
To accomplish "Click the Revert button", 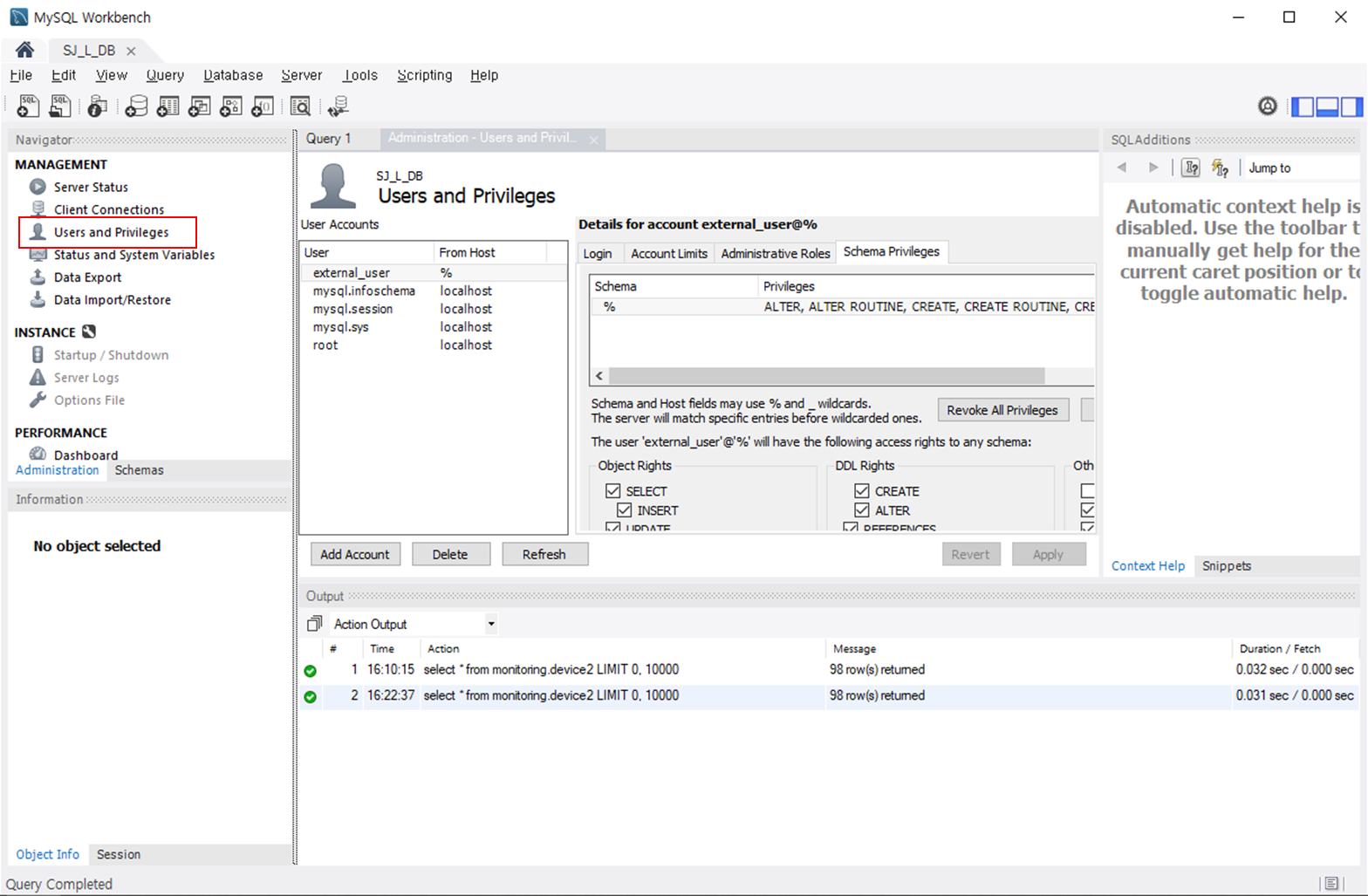I will [970, 555].
